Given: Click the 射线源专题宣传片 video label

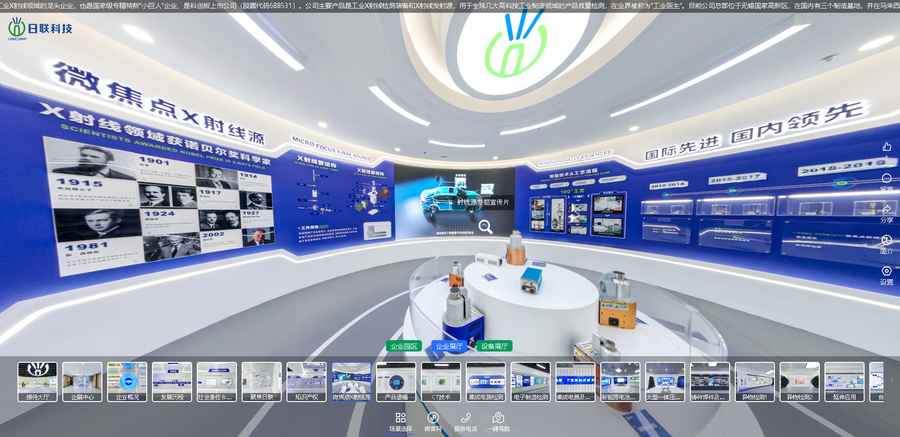Looking at the screenshot, I should [483, 202].
